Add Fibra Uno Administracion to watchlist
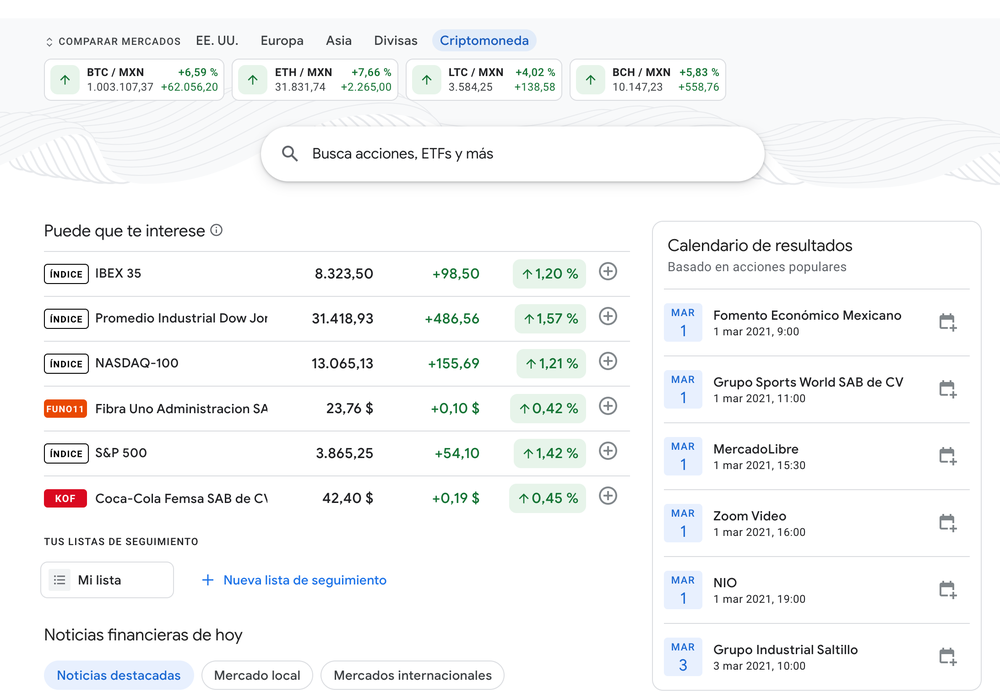1000x699 pixels. [608, 406]
